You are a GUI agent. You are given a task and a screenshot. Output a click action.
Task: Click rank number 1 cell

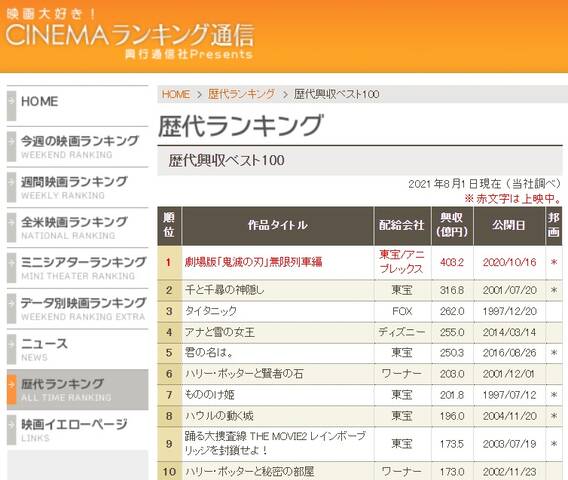pos(169,262)
